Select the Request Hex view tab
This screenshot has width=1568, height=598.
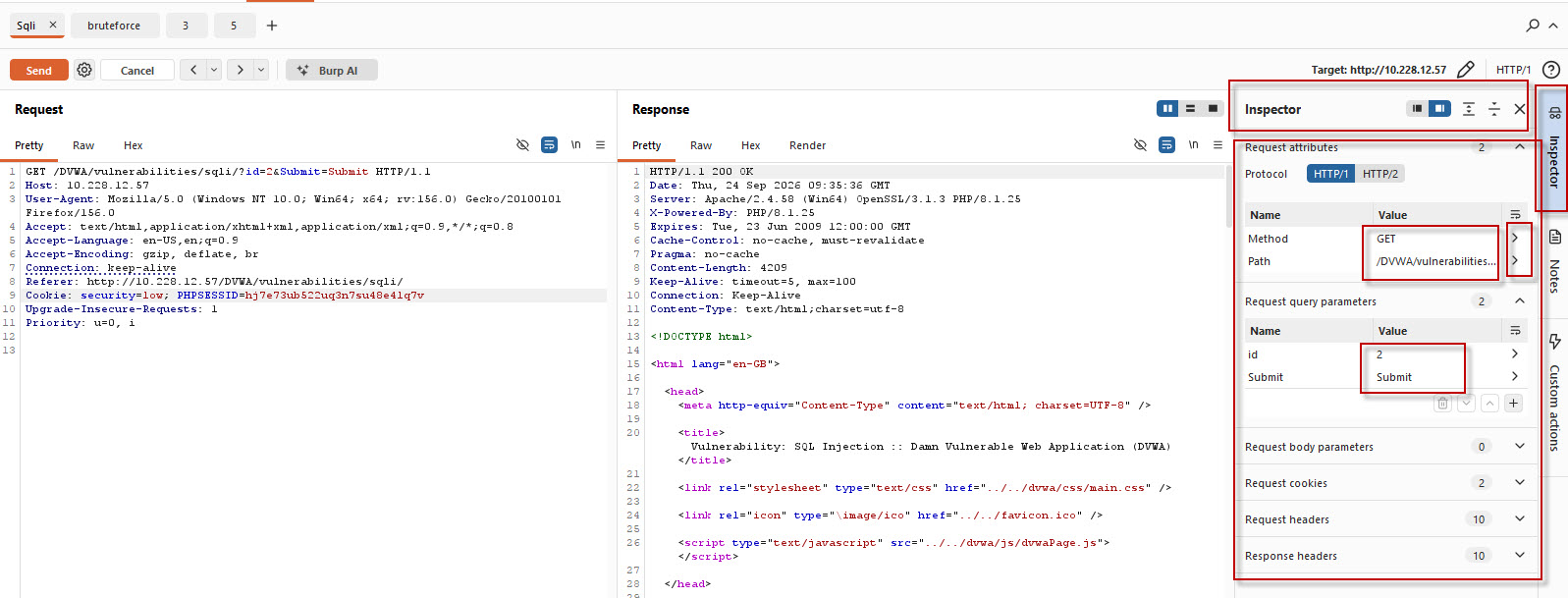coord(134,145)
